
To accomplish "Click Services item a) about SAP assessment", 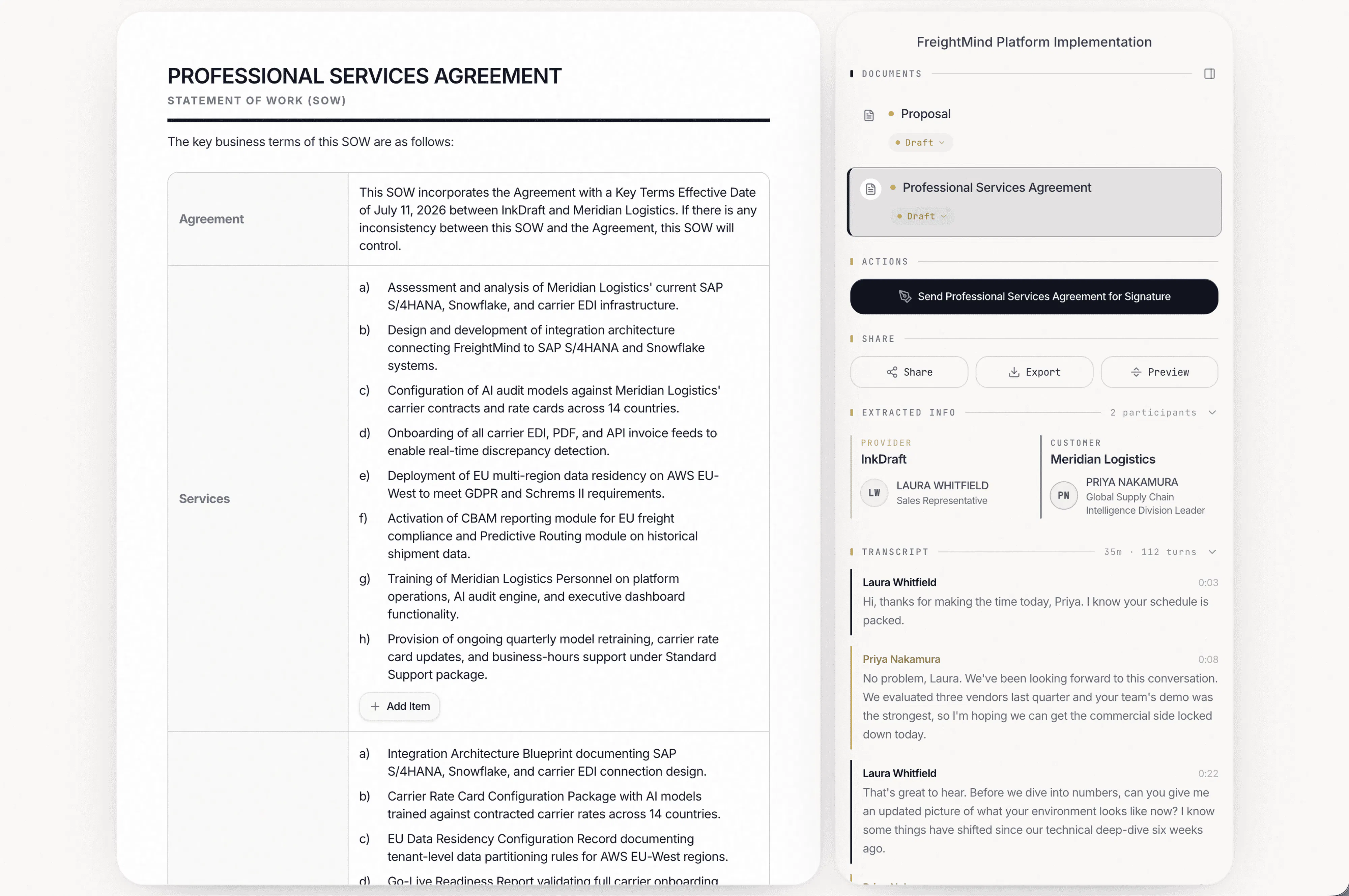I will click(x=555, y=296).
